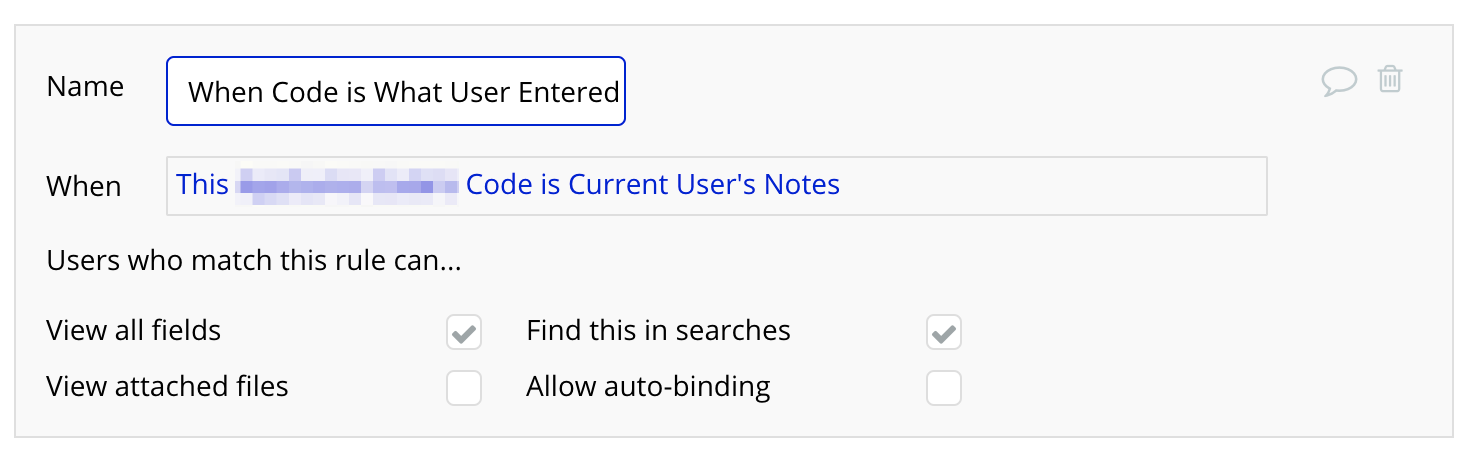Delete this privacy rule with the trash icon

tap(1390, 80)
